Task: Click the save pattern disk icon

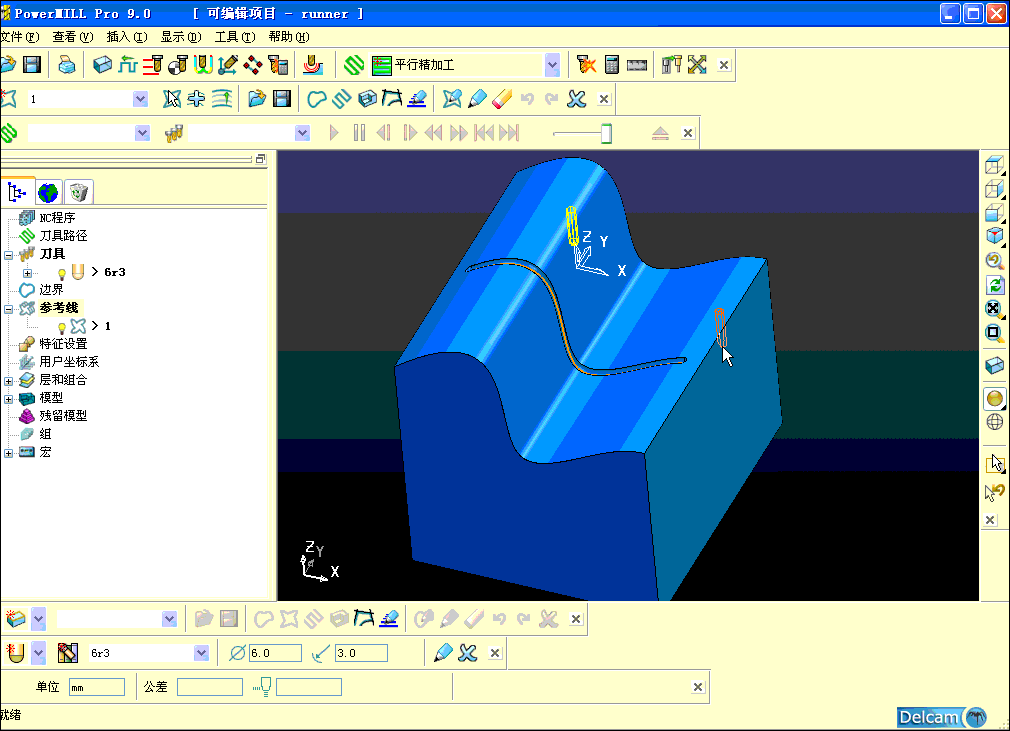Action: click(281, 99)
